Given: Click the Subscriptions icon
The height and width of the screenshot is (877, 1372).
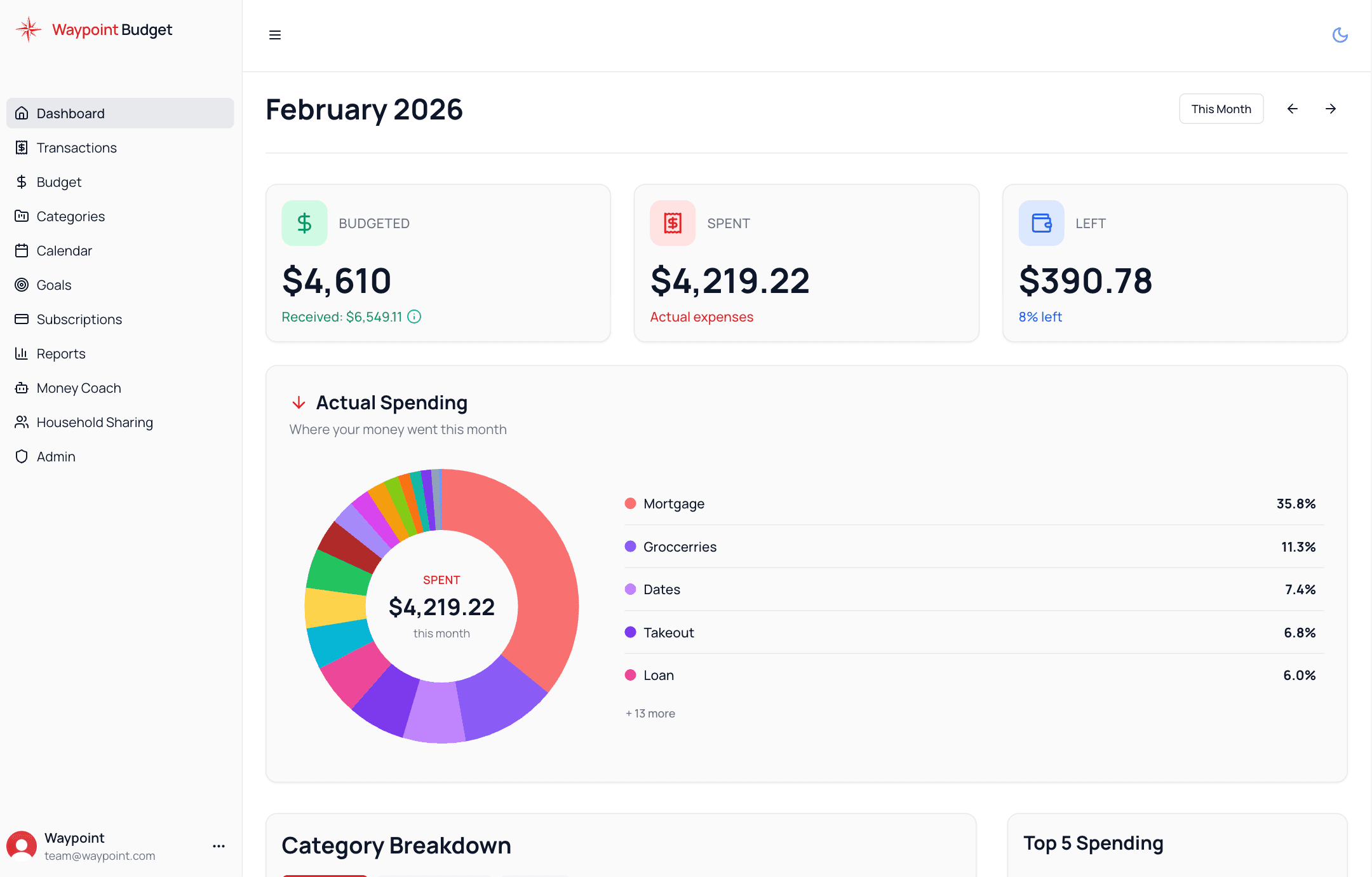Looking at the screenshot, I should coord(22,319).
